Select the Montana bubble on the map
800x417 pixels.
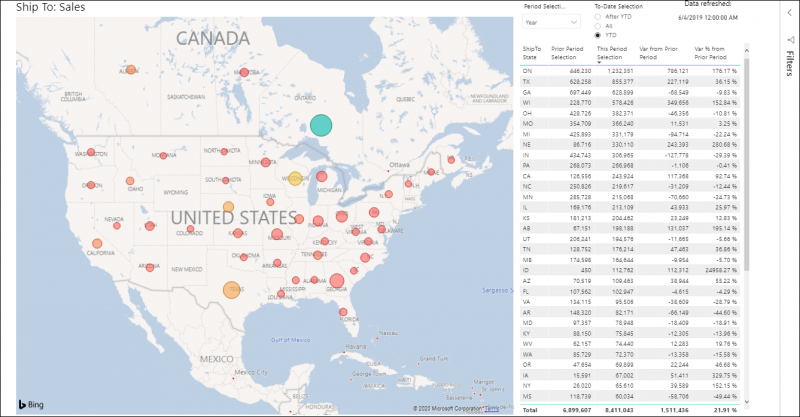click(163, 156)
